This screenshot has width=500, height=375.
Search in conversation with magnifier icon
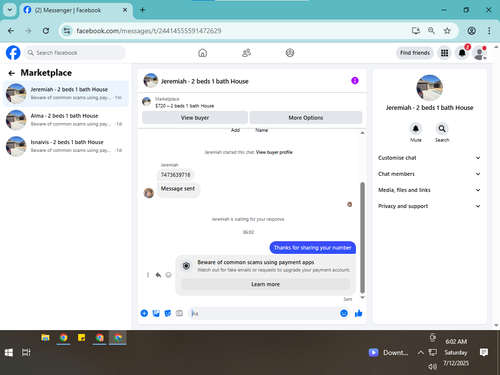[442, 128]
